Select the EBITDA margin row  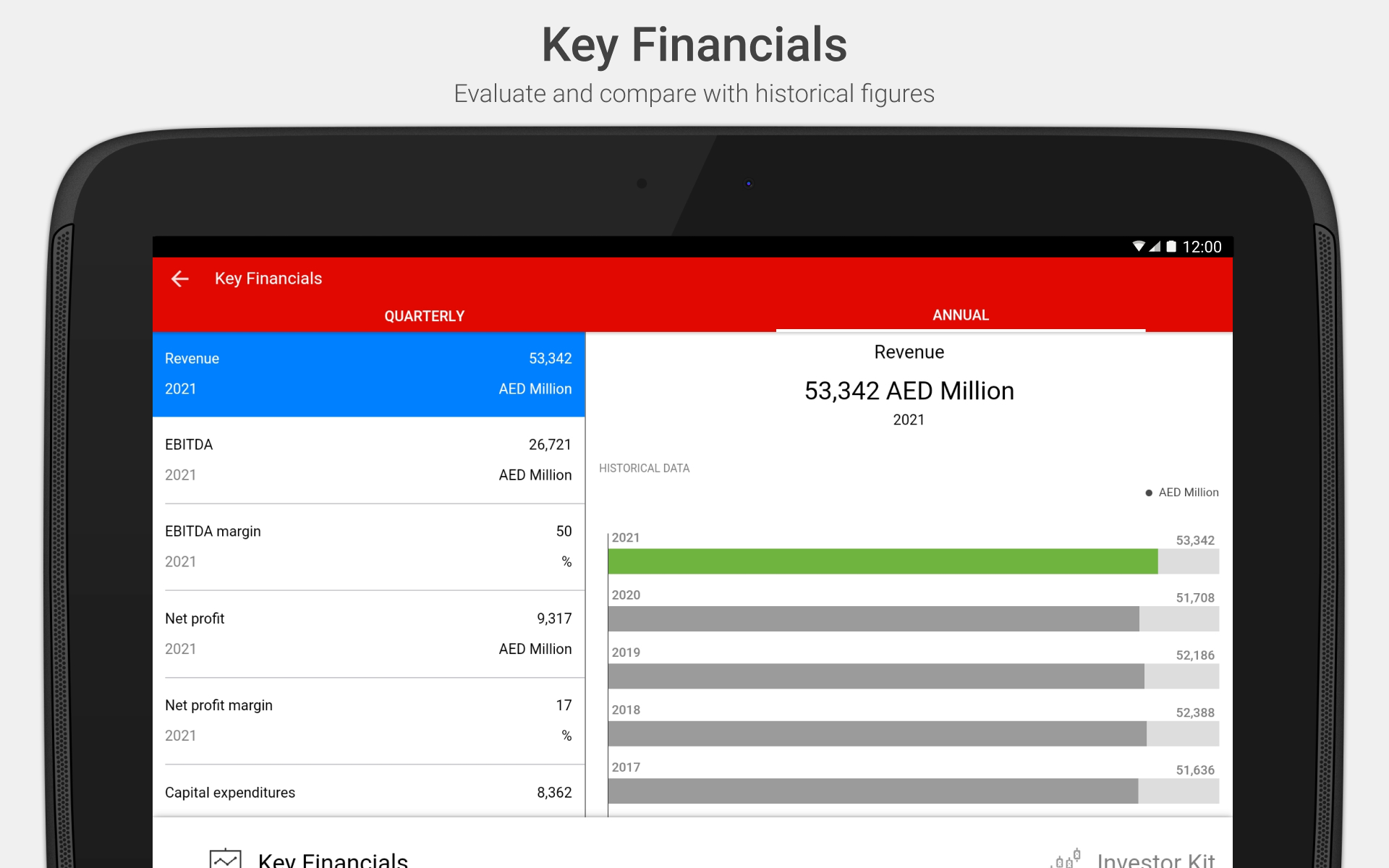(x=368, y=547)
